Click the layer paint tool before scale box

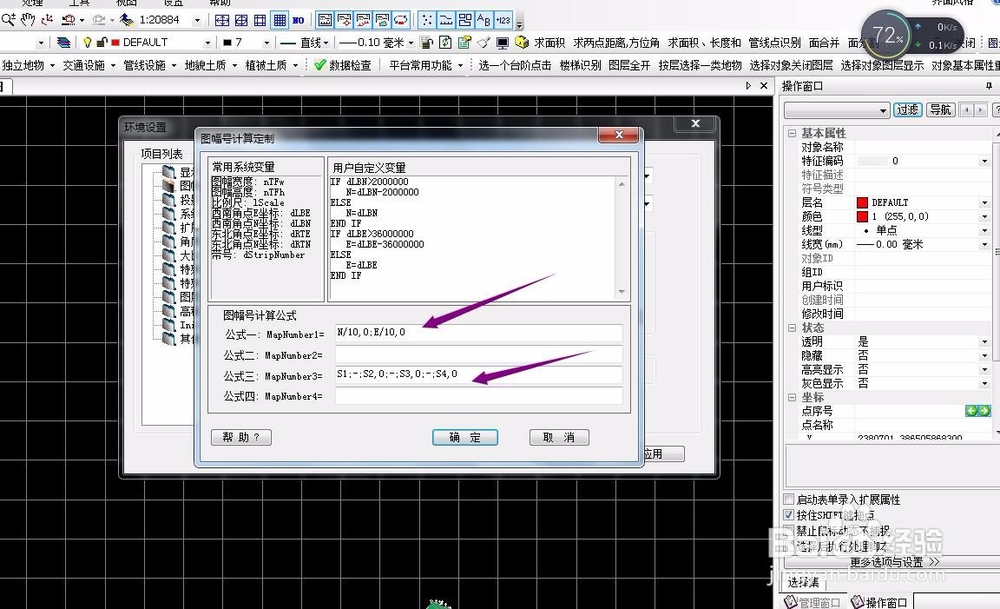126,20
